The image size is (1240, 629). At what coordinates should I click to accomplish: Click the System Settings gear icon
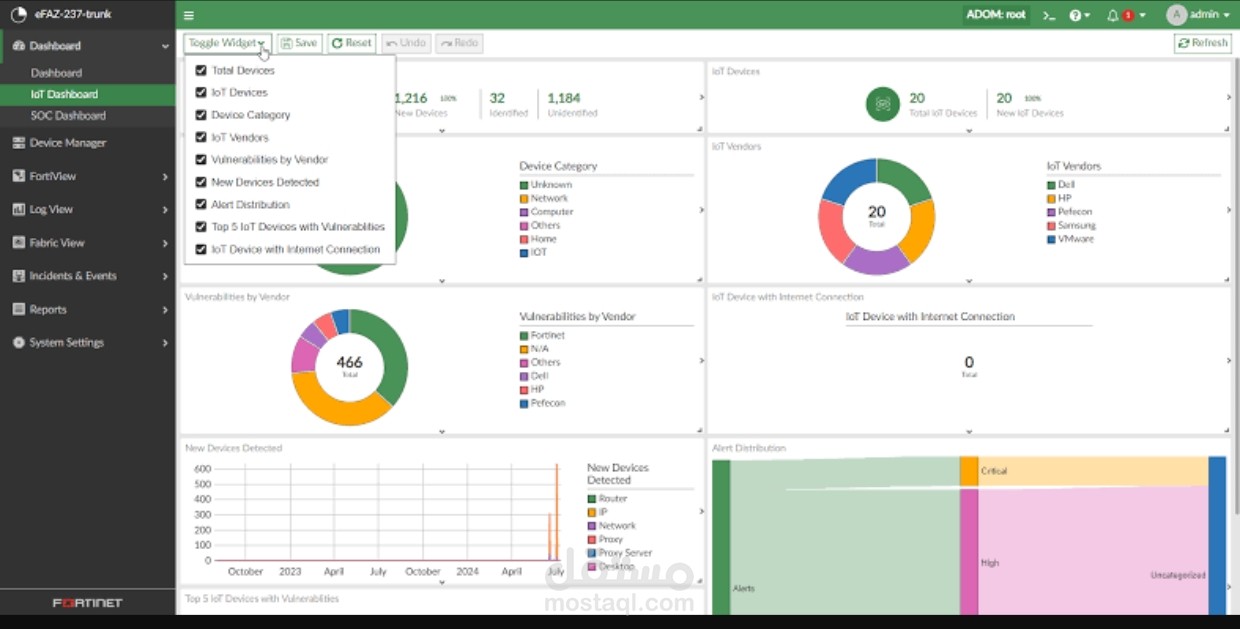pyautogui.click(x=19, y=342)
